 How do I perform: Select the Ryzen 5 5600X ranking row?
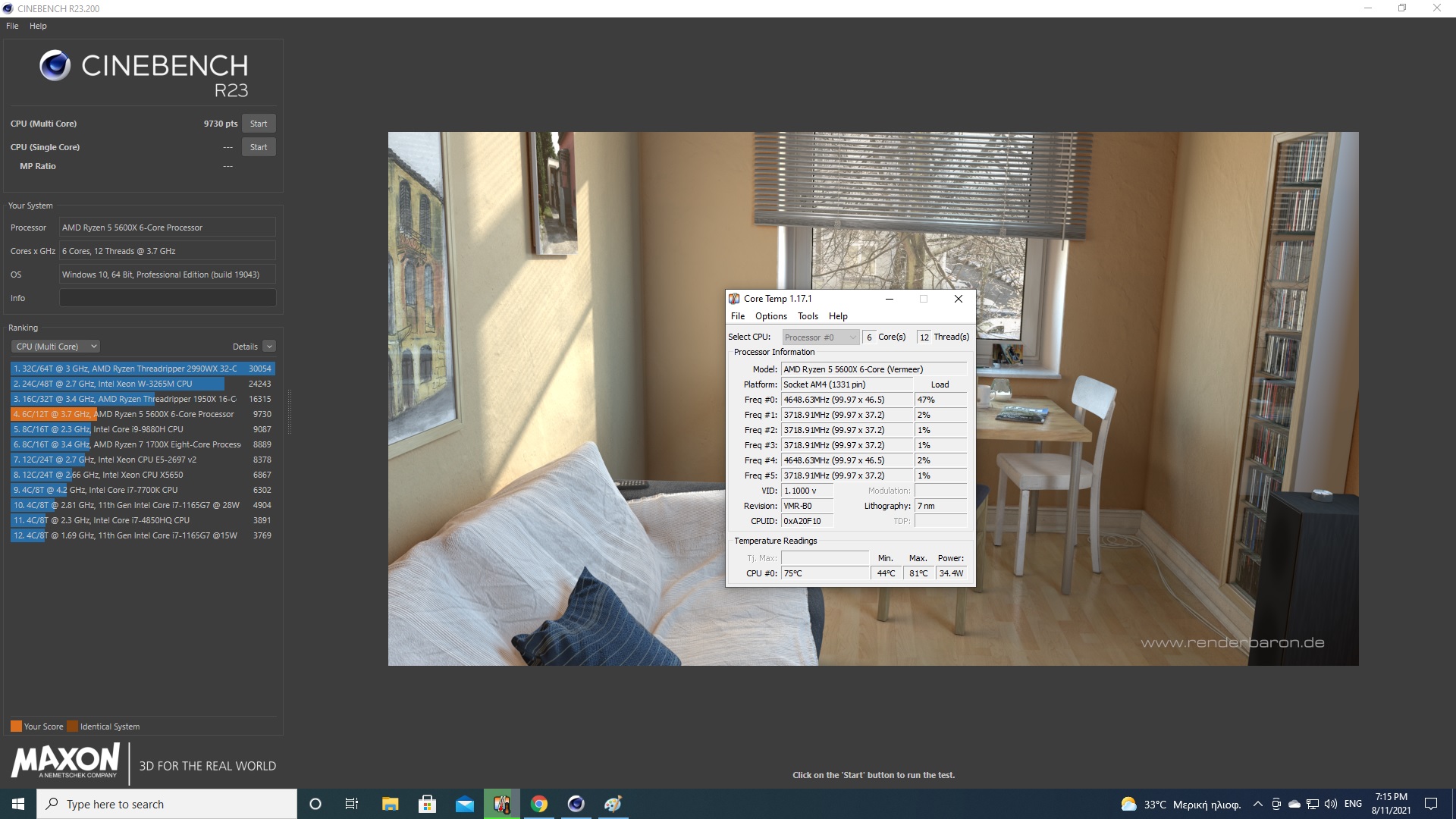[143, 414]
